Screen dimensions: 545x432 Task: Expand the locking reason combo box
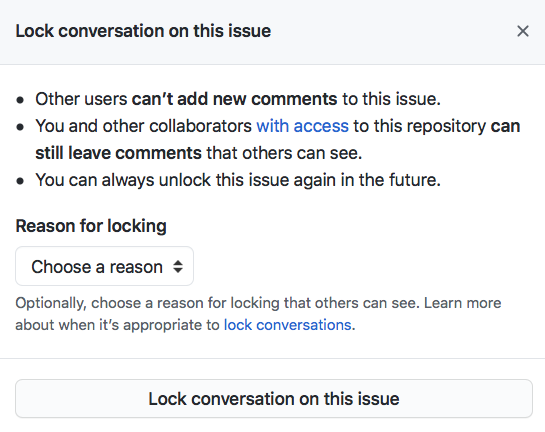tap(104, 266)
